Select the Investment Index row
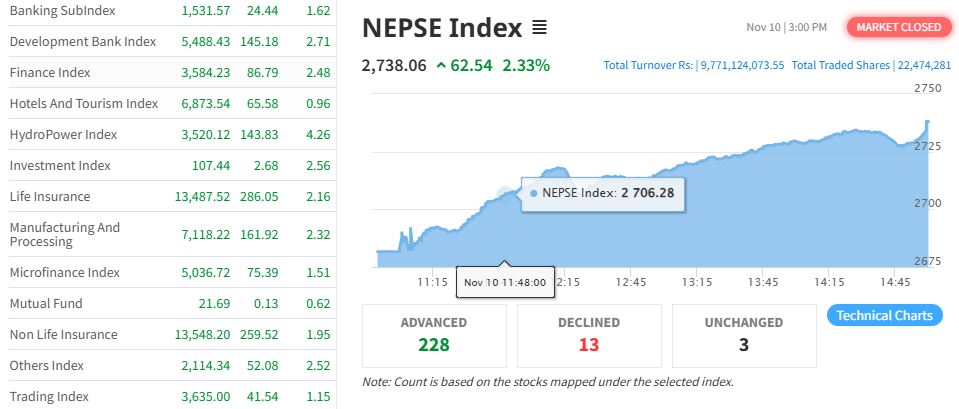959x409 pixels. click(60, 165)
